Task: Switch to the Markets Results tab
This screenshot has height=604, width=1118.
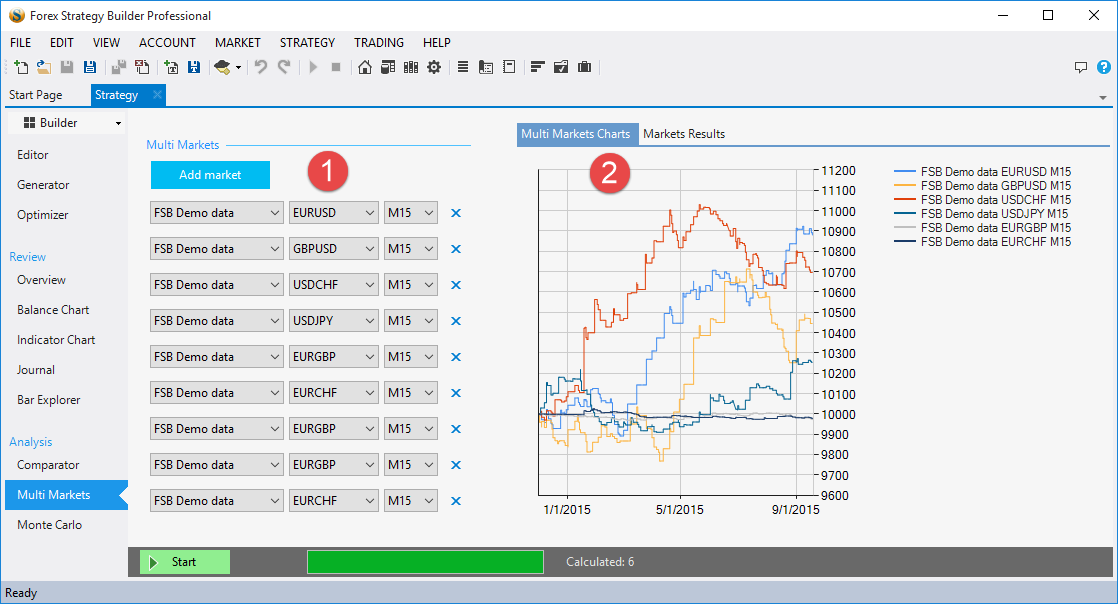Action: [684, 134]
